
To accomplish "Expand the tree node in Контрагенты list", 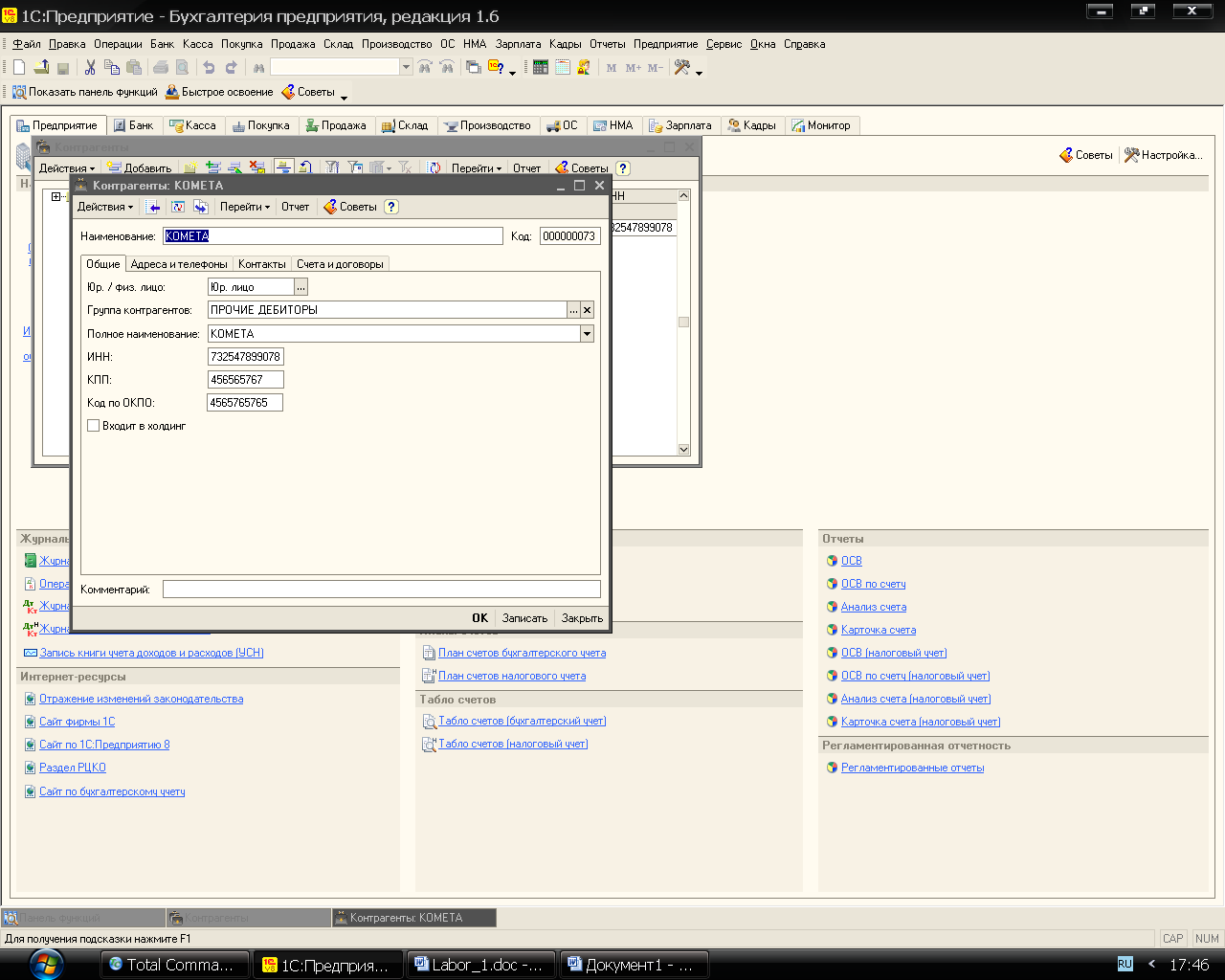I will [56, 197].
